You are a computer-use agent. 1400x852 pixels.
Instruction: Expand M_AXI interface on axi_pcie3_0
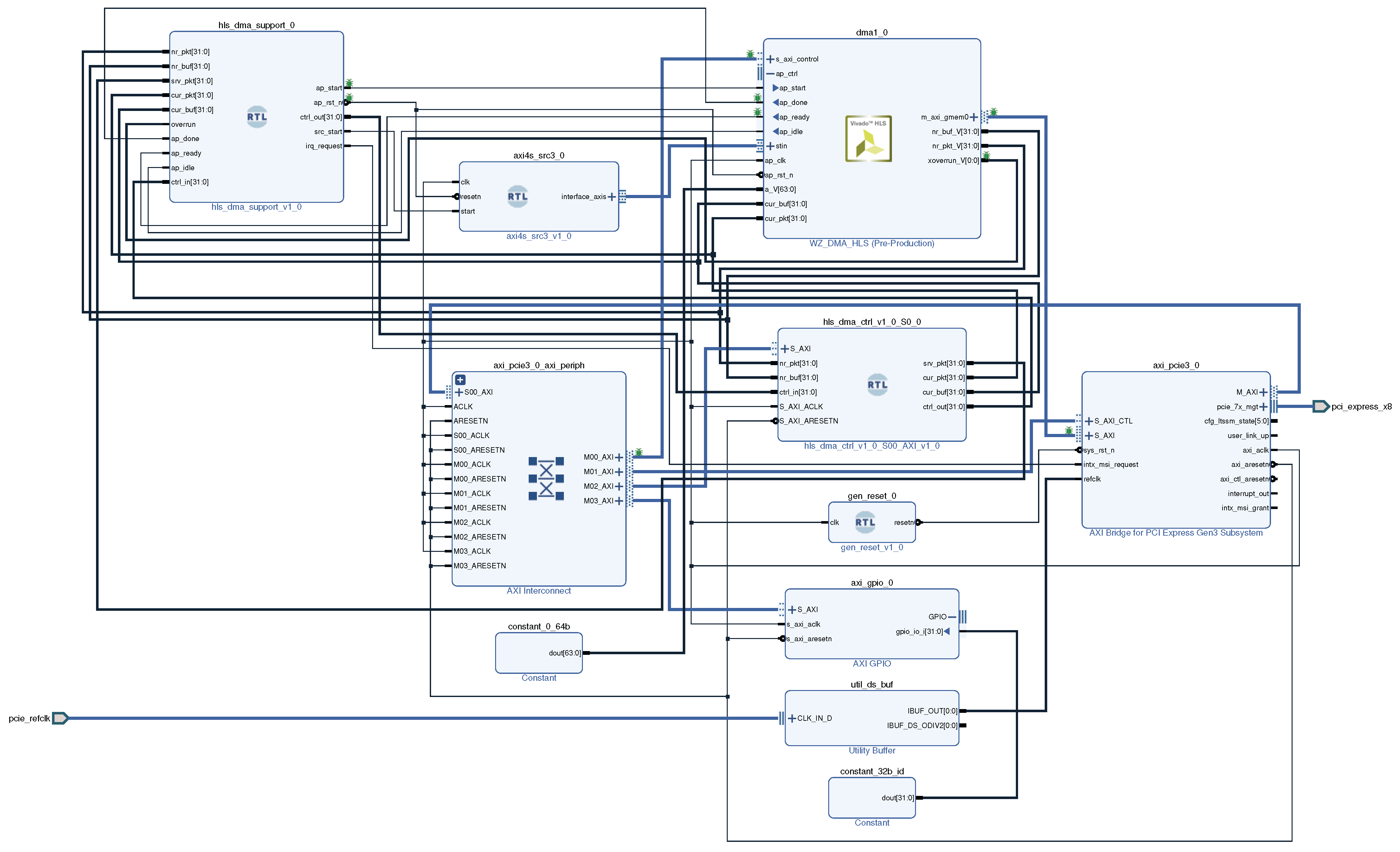1263,392
